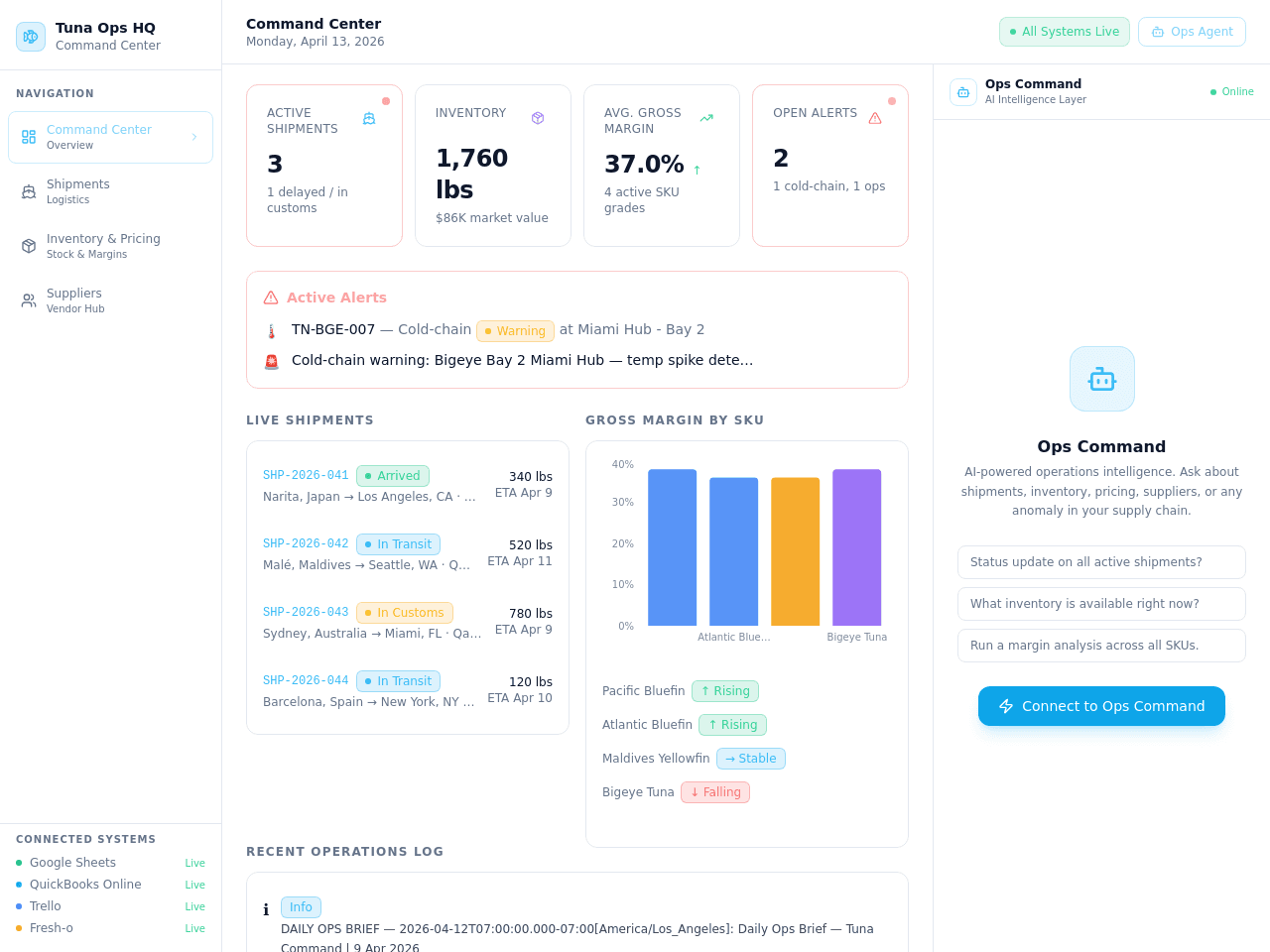Screen dimensions: 1270x952
Task: Click the Active Shipments stat card
Action: click(324, 166)
